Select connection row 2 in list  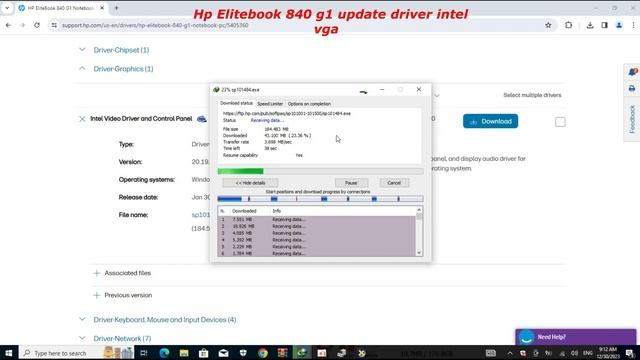317,226
